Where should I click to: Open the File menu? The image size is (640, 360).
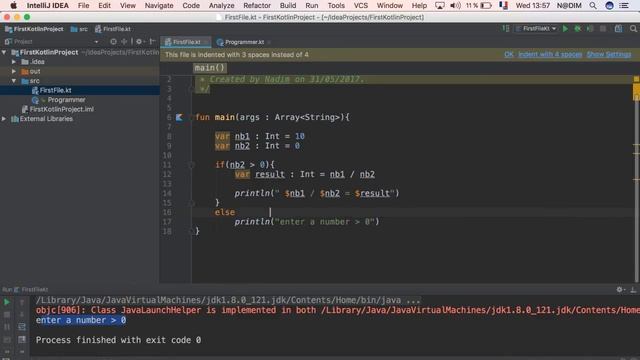83,6
